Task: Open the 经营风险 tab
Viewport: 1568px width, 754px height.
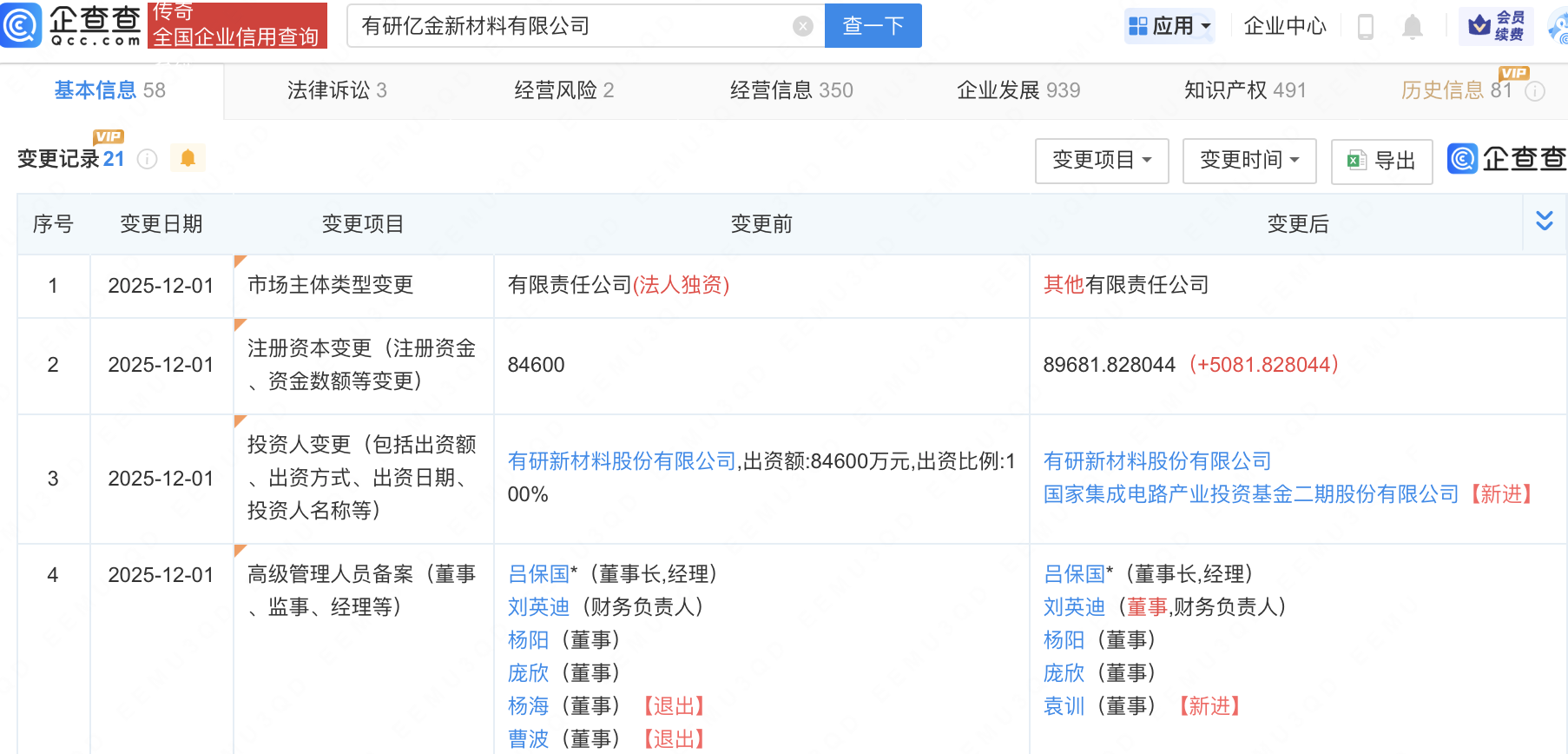Action: pos(563,90)
